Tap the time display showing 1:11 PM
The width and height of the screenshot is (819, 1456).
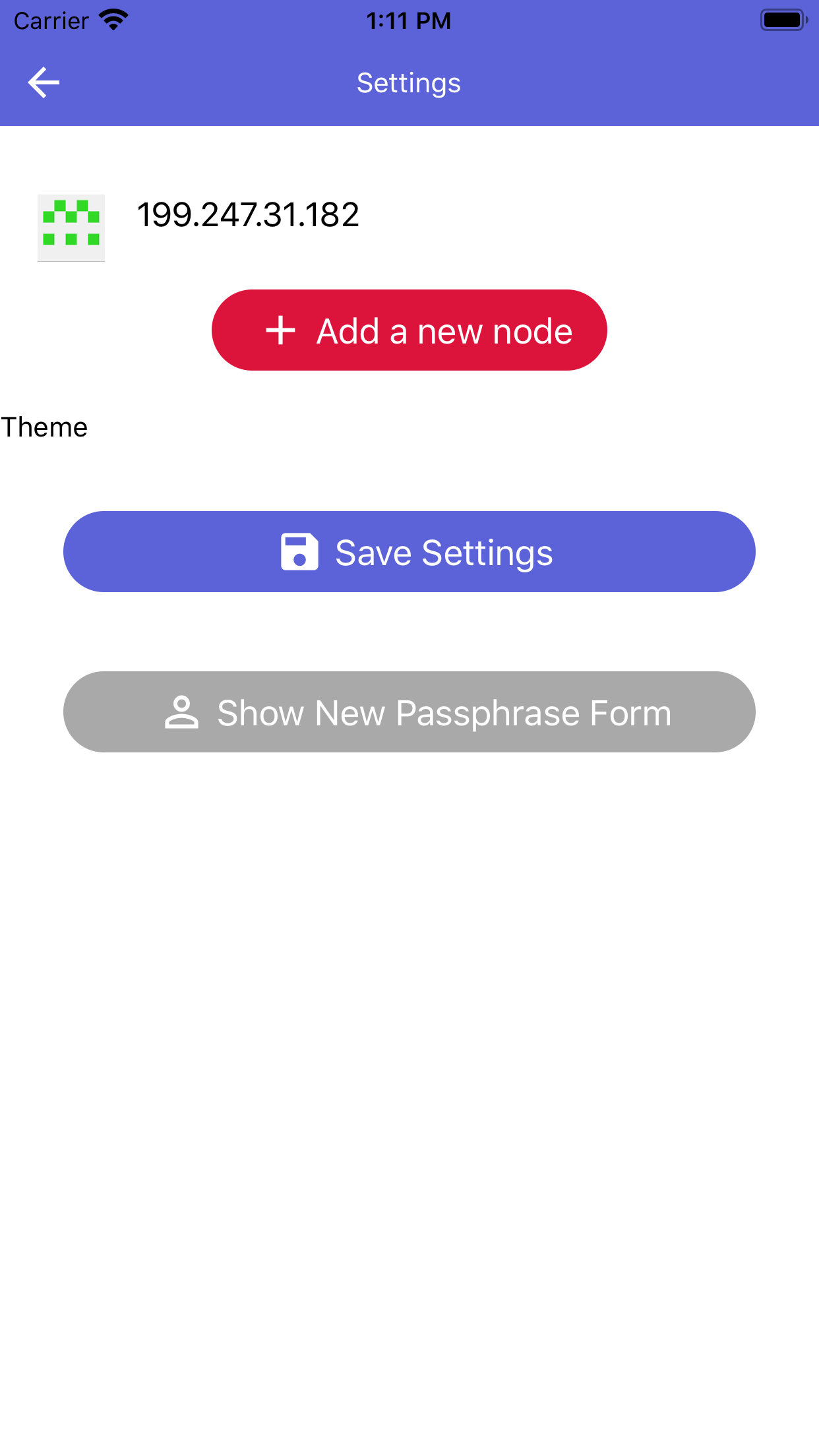pos(409,20)
